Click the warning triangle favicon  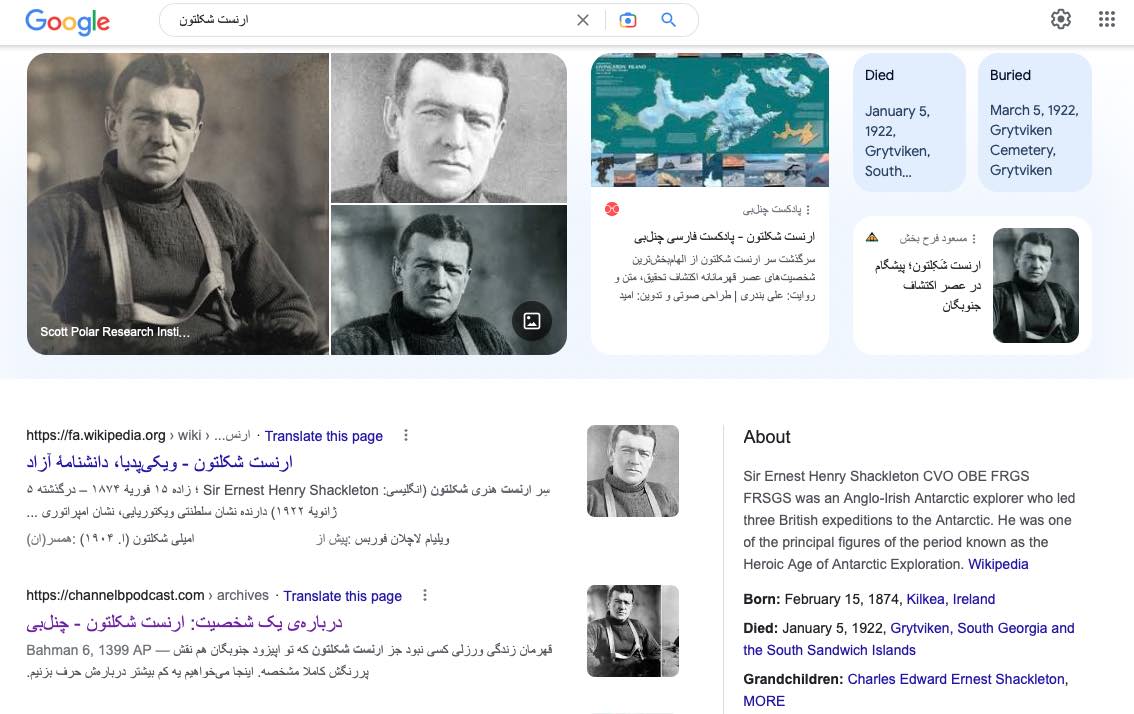point(871,237)
